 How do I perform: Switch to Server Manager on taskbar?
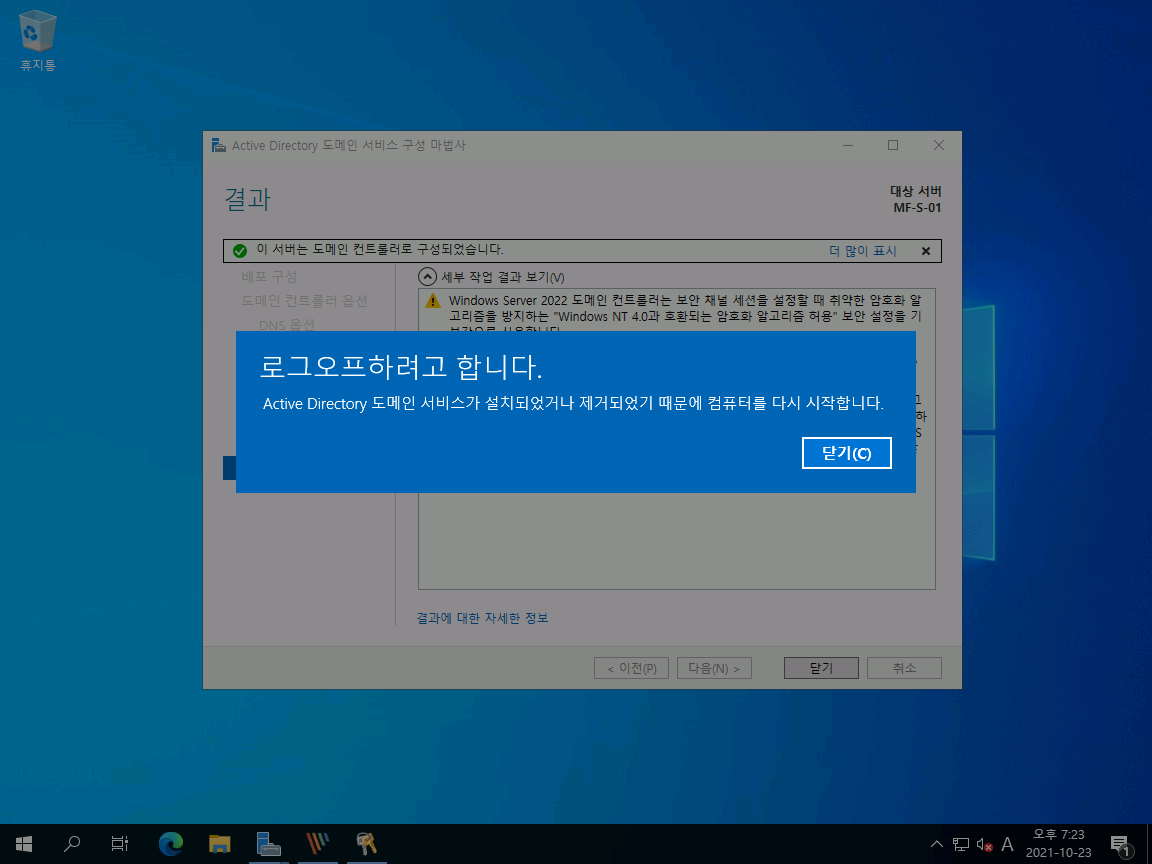click(268, 844)
